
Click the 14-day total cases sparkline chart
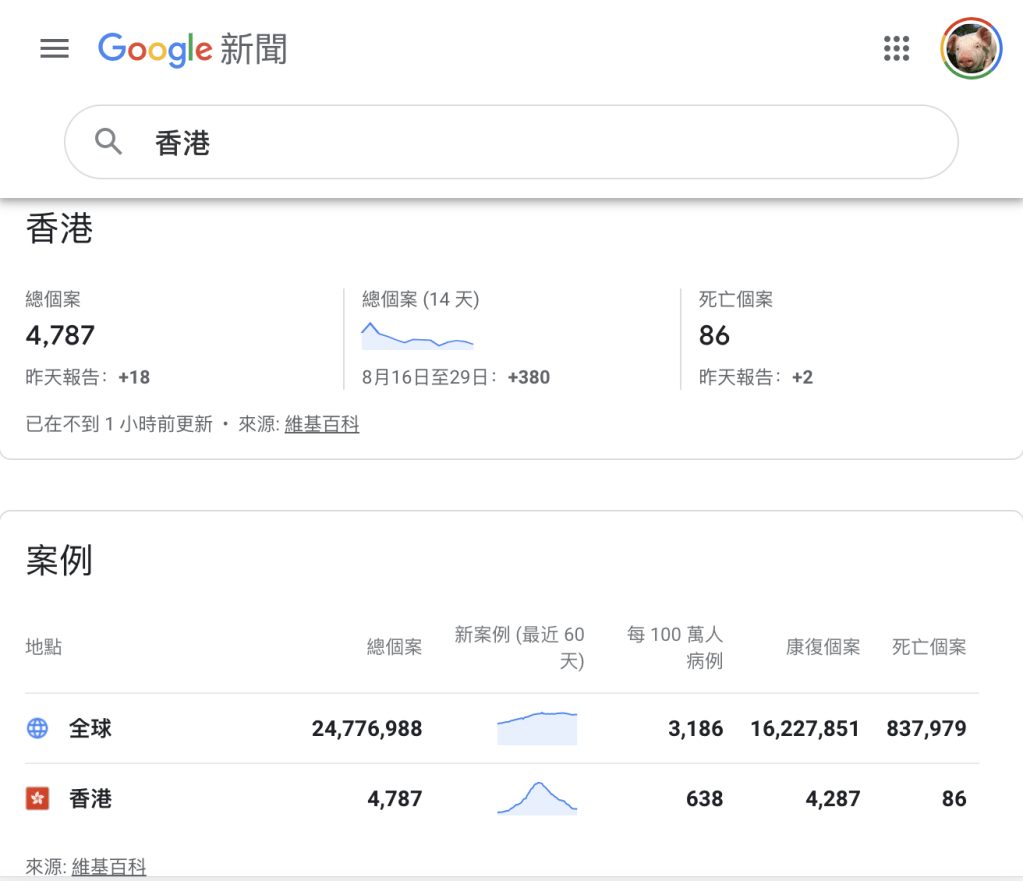click(417, 336)
